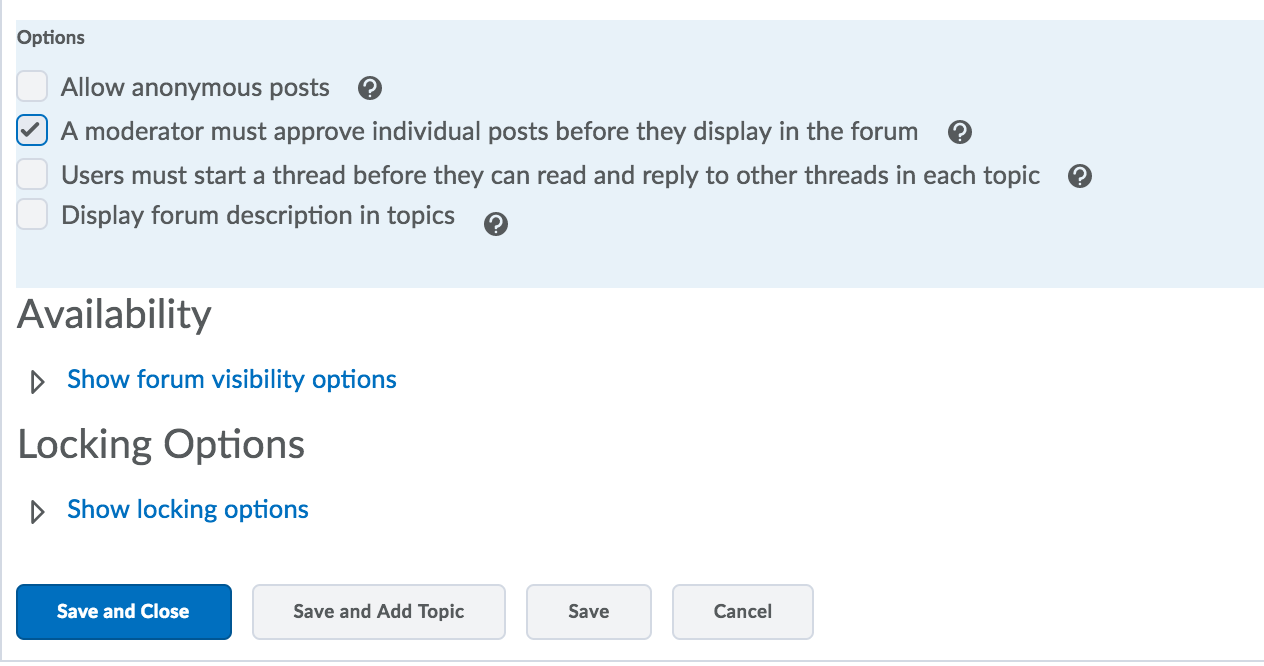1264x666 pixels.
Task: Open Show locking options link
Action: (x=187, y=510)
